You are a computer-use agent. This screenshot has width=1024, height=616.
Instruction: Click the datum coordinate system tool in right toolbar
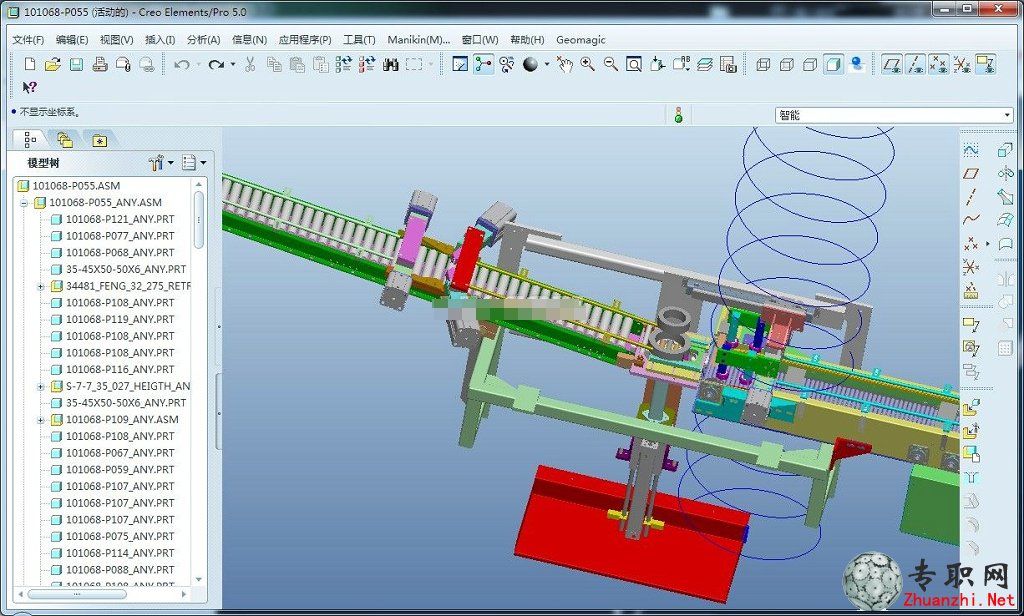(971, 267)
